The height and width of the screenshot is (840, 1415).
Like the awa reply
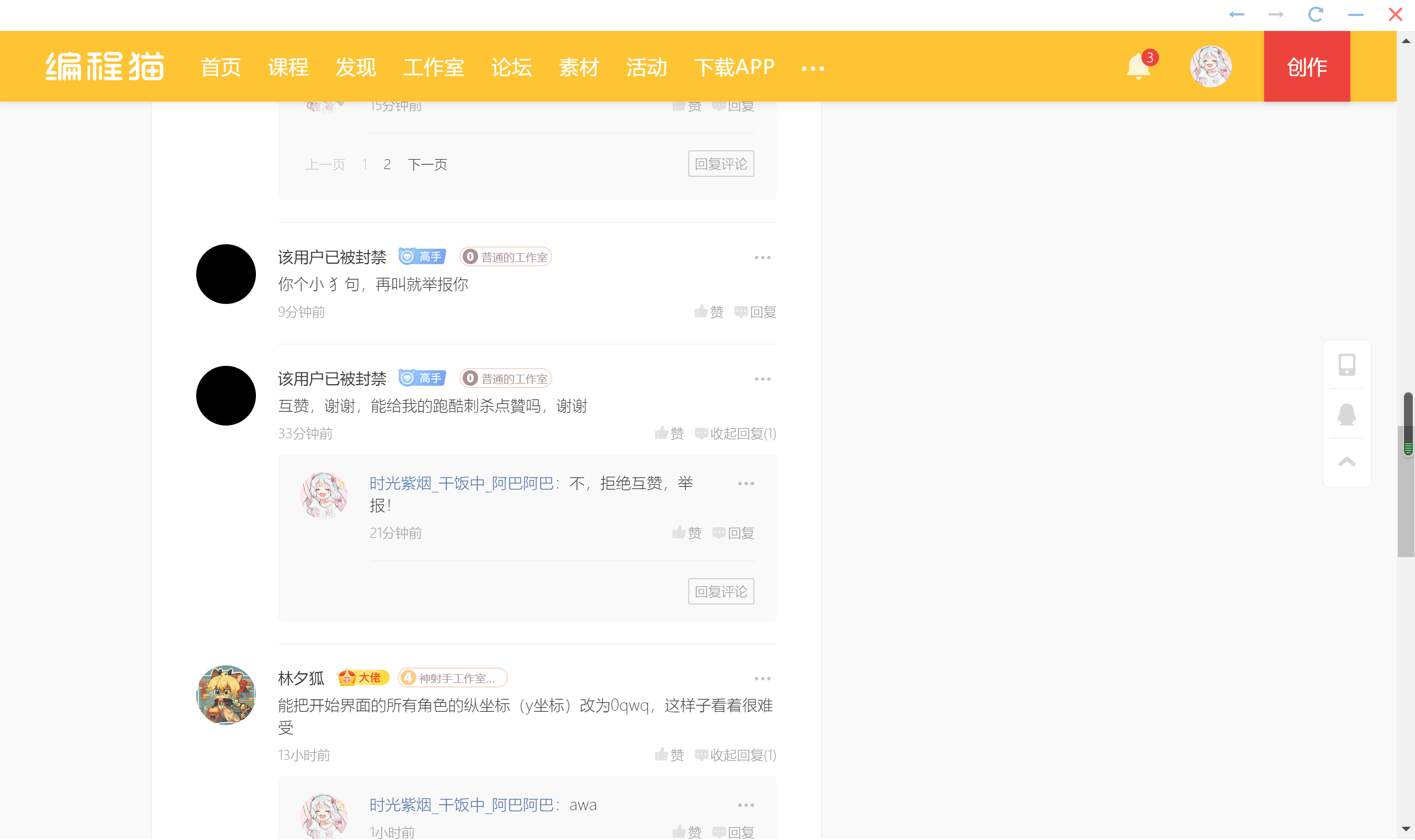tap(686, 832)
